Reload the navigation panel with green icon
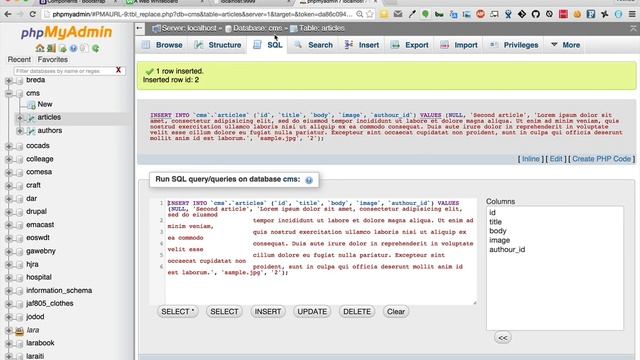The height and width of the screenshot is (360, 640). pos(96,48)
